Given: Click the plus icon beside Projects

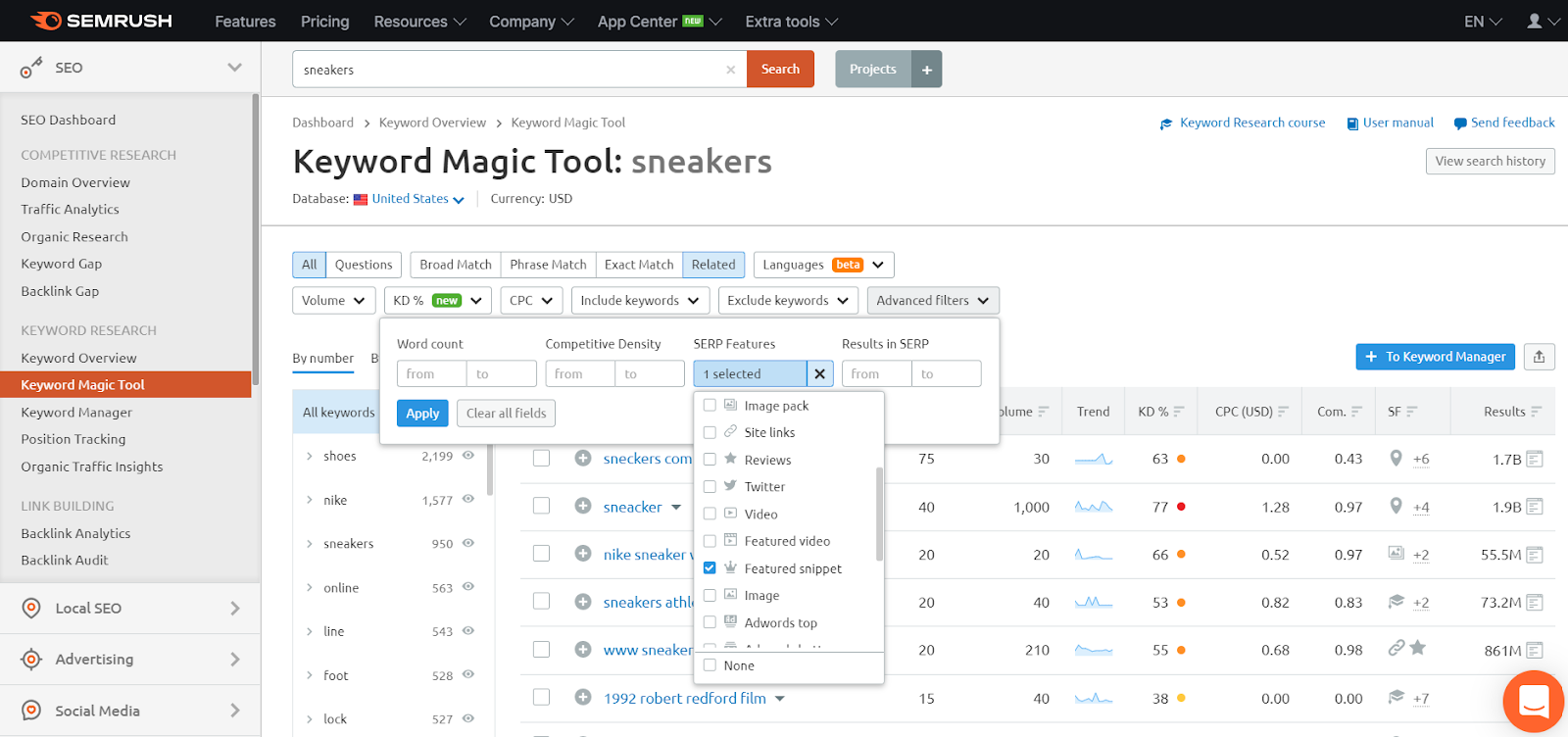Looking at the screenshot, I should point(927,70).
